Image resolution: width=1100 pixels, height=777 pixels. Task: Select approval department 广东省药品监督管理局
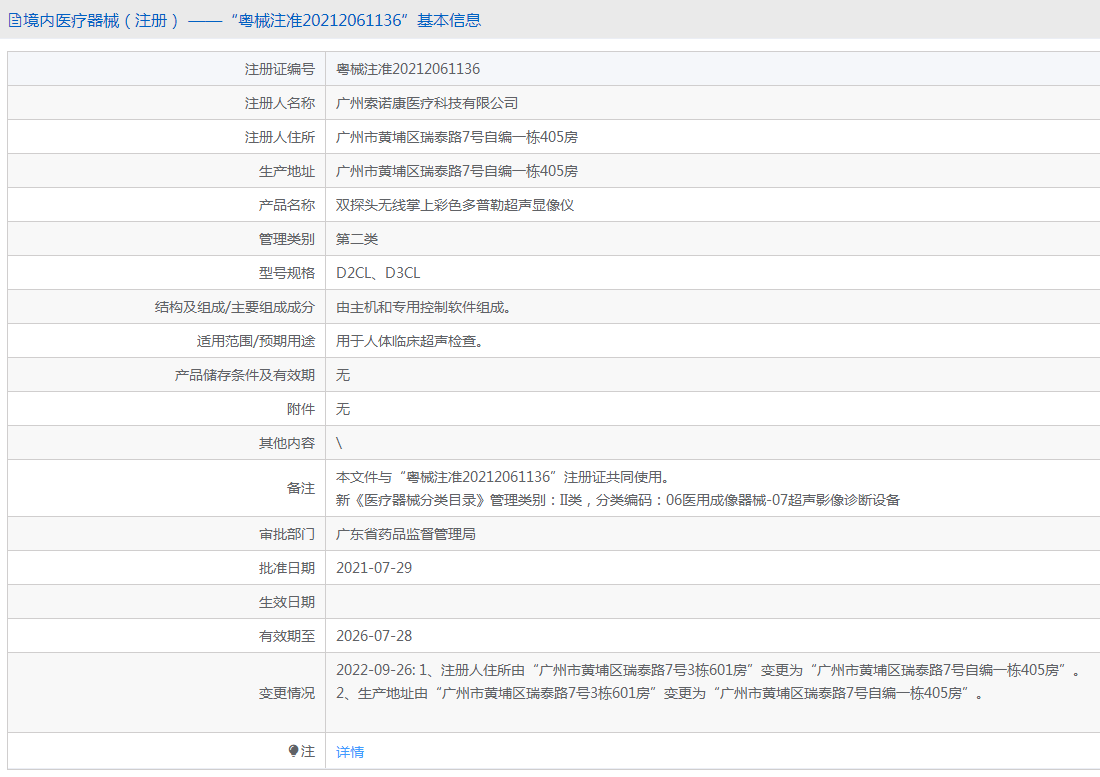coord(405,534)
